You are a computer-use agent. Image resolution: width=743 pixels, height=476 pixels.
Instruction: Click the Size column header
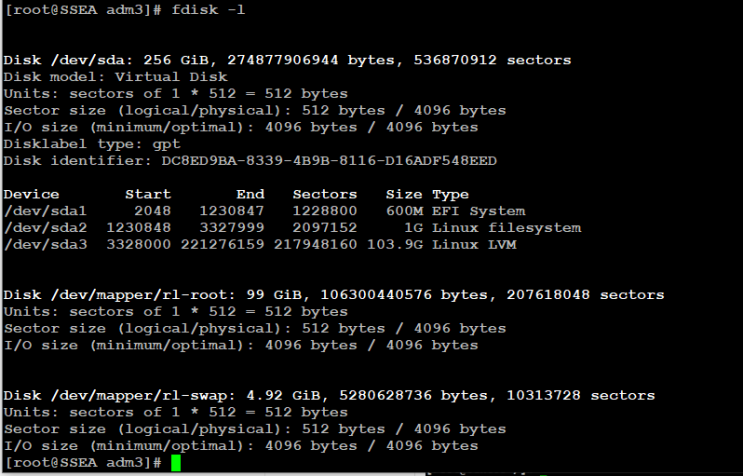point(404,194)
